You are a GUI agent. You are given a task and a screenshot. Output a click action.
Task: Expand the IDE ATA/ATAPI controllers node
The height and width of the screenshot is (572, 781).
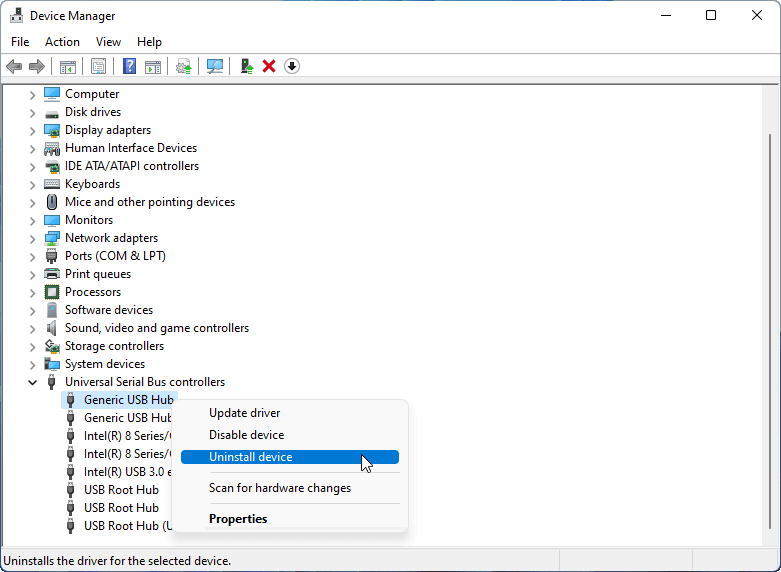(32, 166)
